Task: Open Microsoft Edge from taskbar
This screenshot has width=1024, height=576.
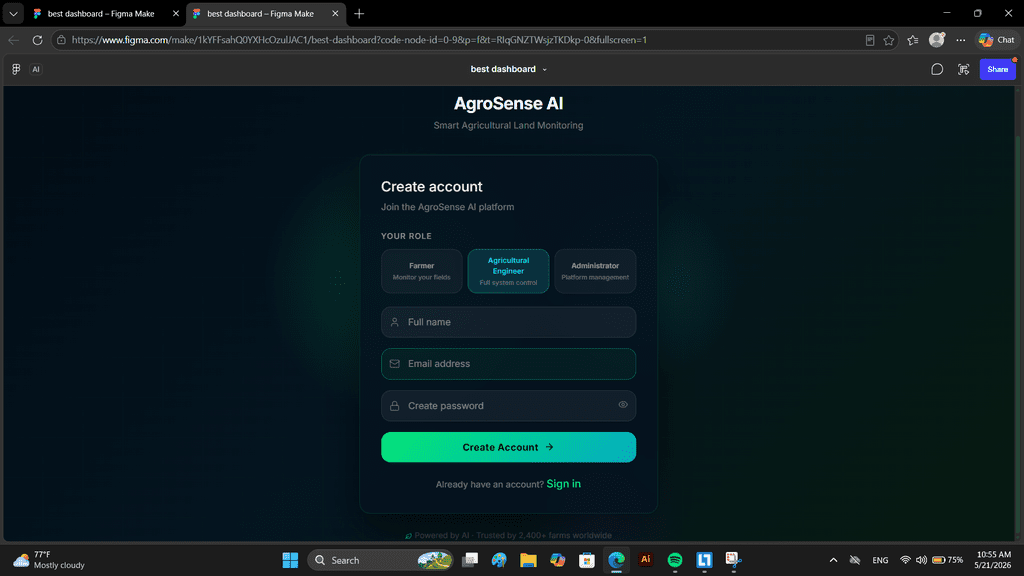Action: pos(616,560)
